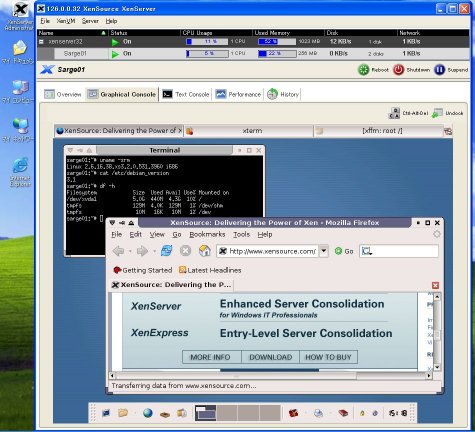The height and width of the screenshot is (432, 475).
Task: Click the xenserver32 memory usage bar
Action: click(x=277, y=42)
